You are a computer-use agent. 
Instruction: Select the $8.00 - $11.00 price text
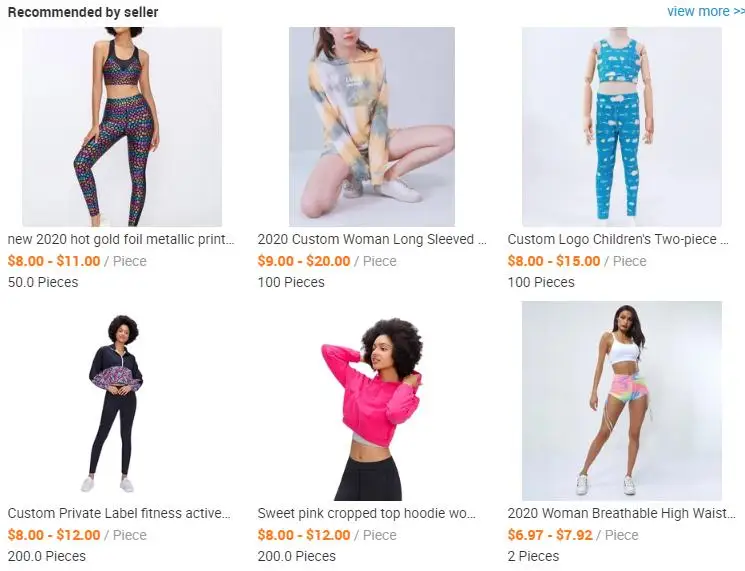point(54,261)
